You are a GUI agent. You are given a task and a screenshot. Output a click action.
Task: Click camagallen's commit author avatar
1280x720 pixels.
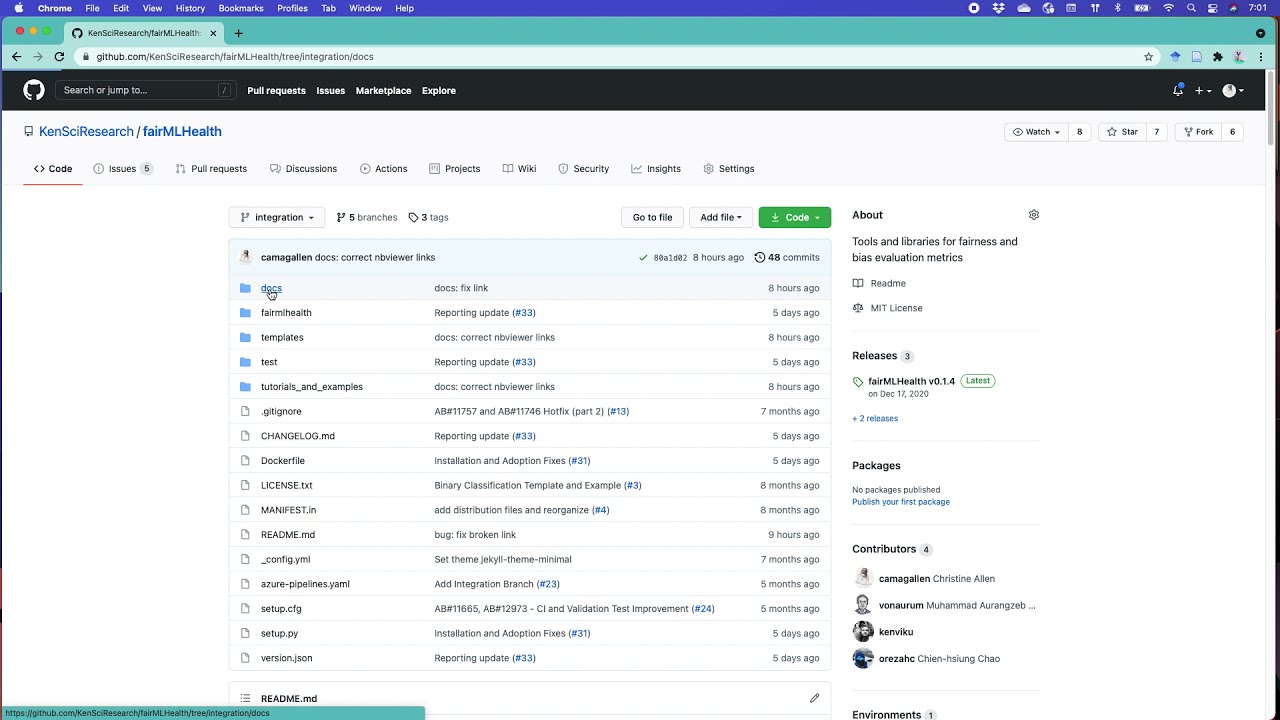pyautogui.click(x=246, y=257)
